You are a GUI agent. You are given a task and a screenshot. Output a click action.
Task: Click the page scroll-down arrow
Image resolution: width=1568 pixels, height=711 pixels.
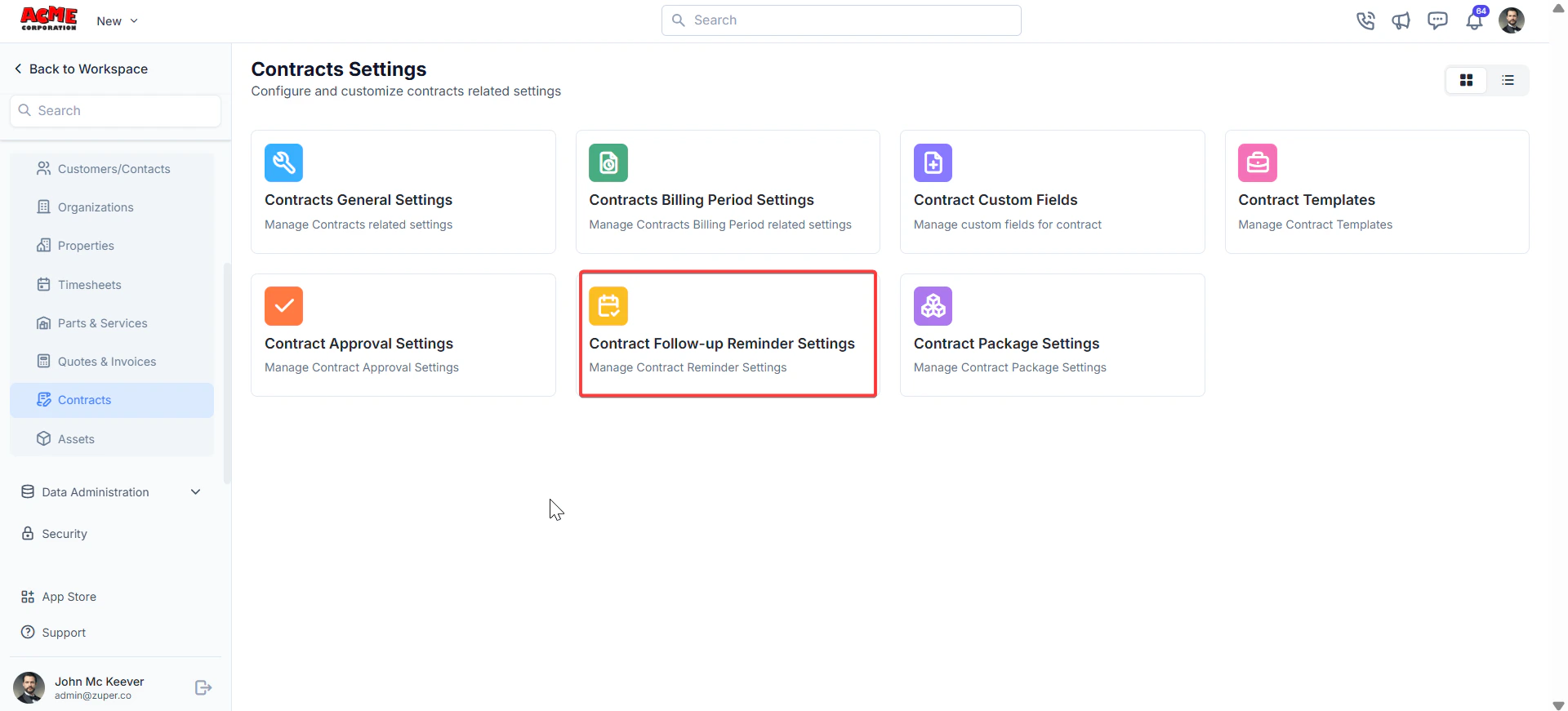tap(1558, 704)
